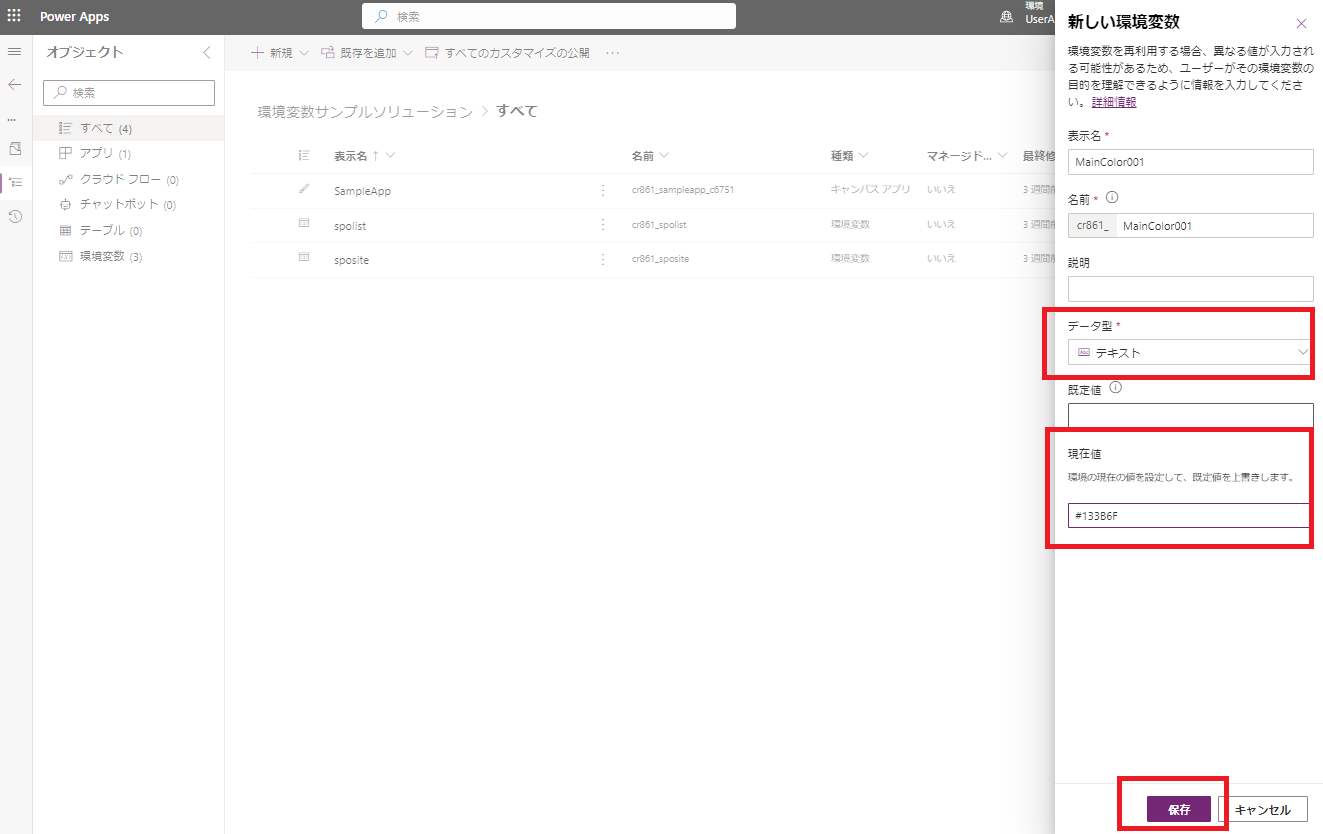This screenshot has height=834, width=1323.
Task: Click the back arrow in left rail
Action: [14, 85]
